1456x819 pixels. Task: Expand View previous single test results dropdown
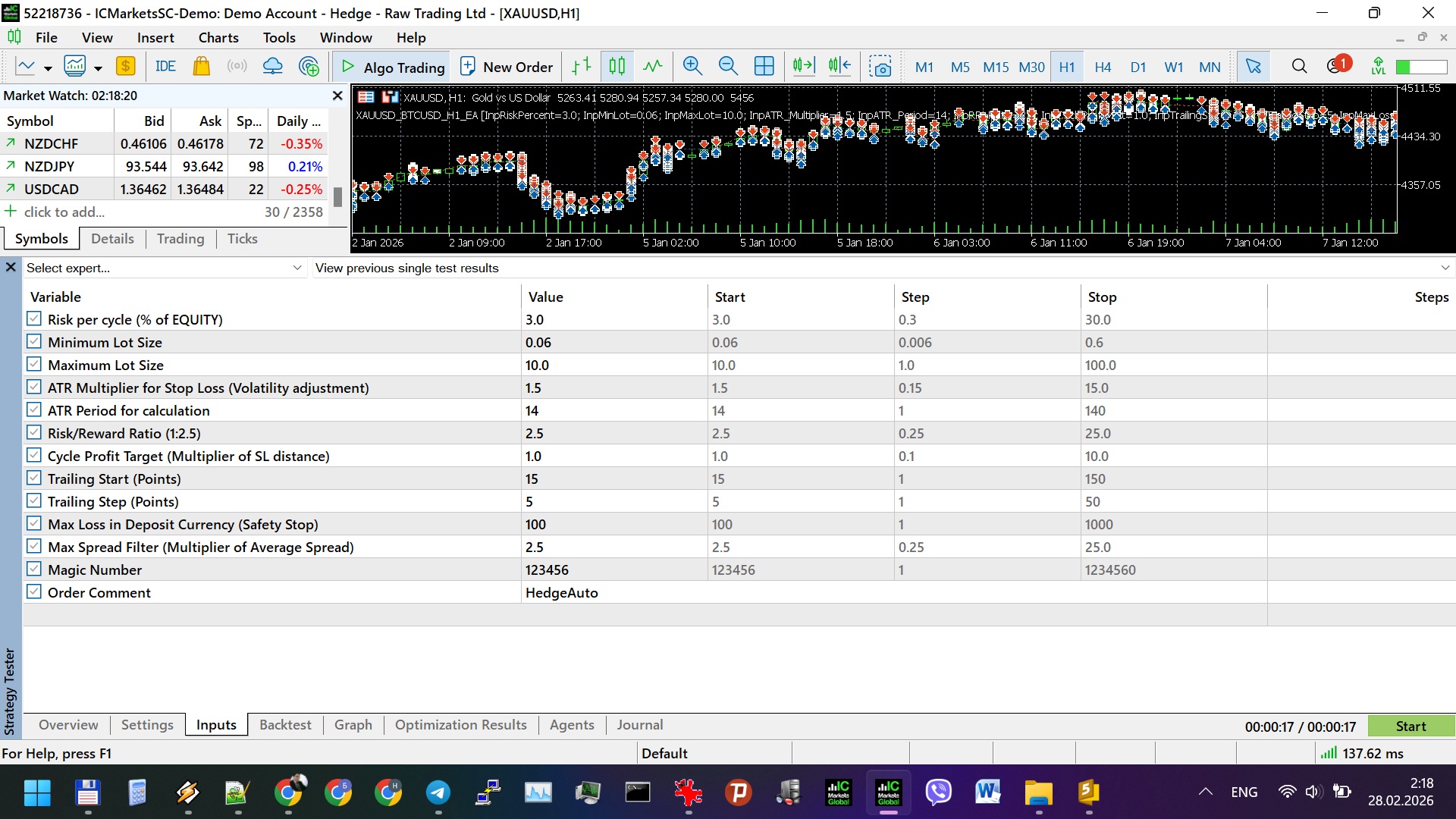point(1445,268)
